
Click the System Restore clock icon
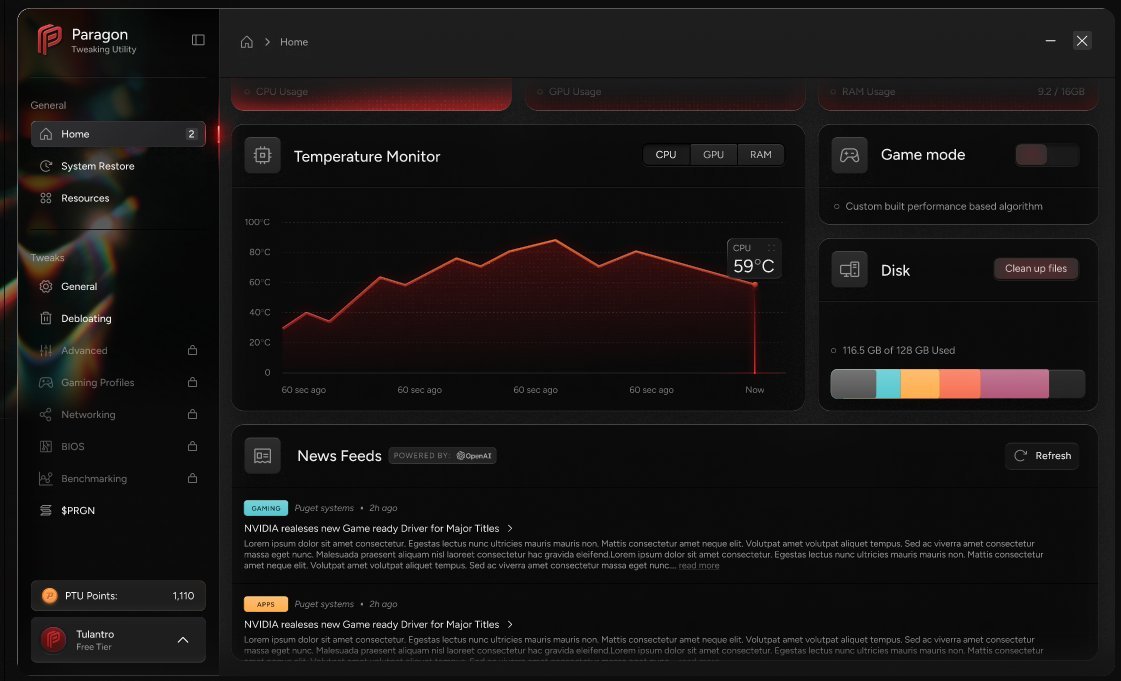tap(46, 166)
